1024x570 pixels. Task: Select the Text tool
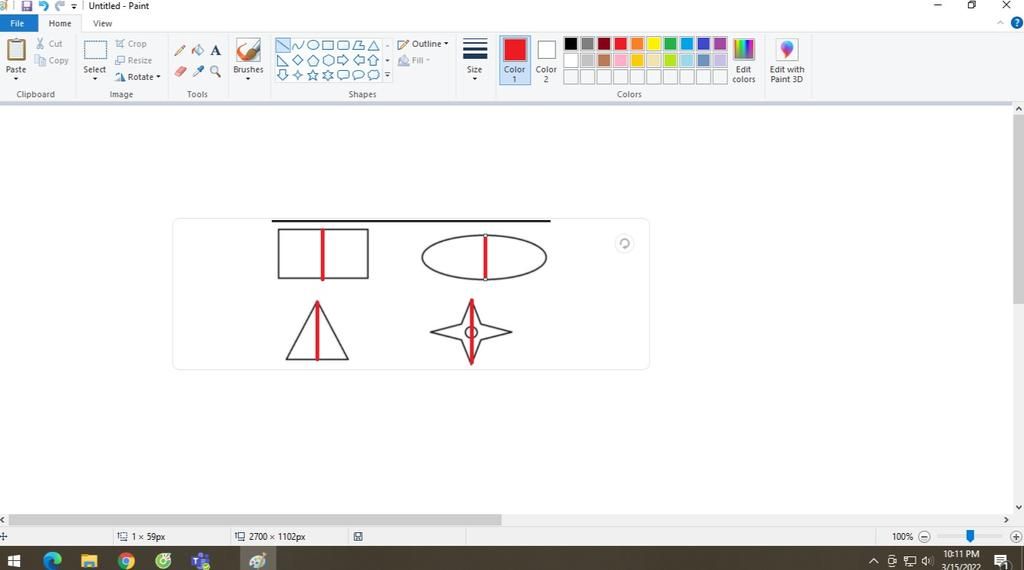click(216, 50)
